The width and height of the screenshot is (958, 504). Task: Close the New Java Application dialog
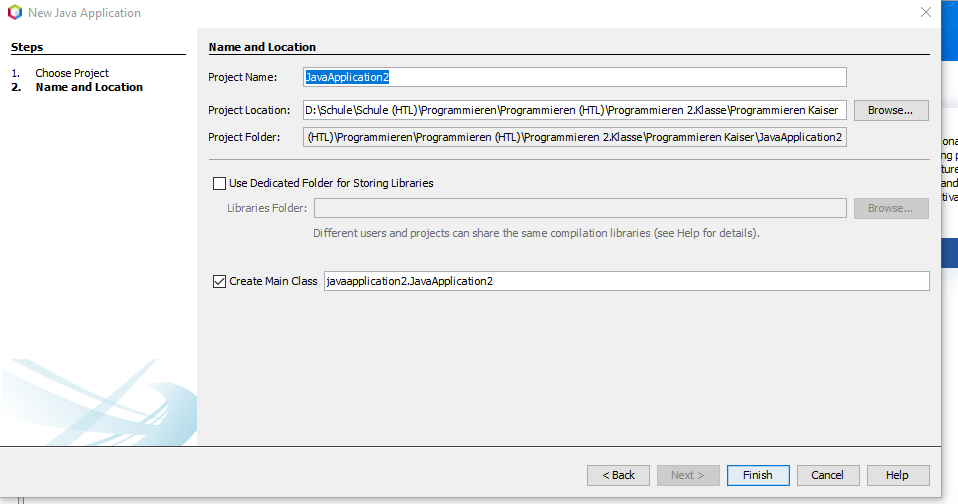pos(926,12)
